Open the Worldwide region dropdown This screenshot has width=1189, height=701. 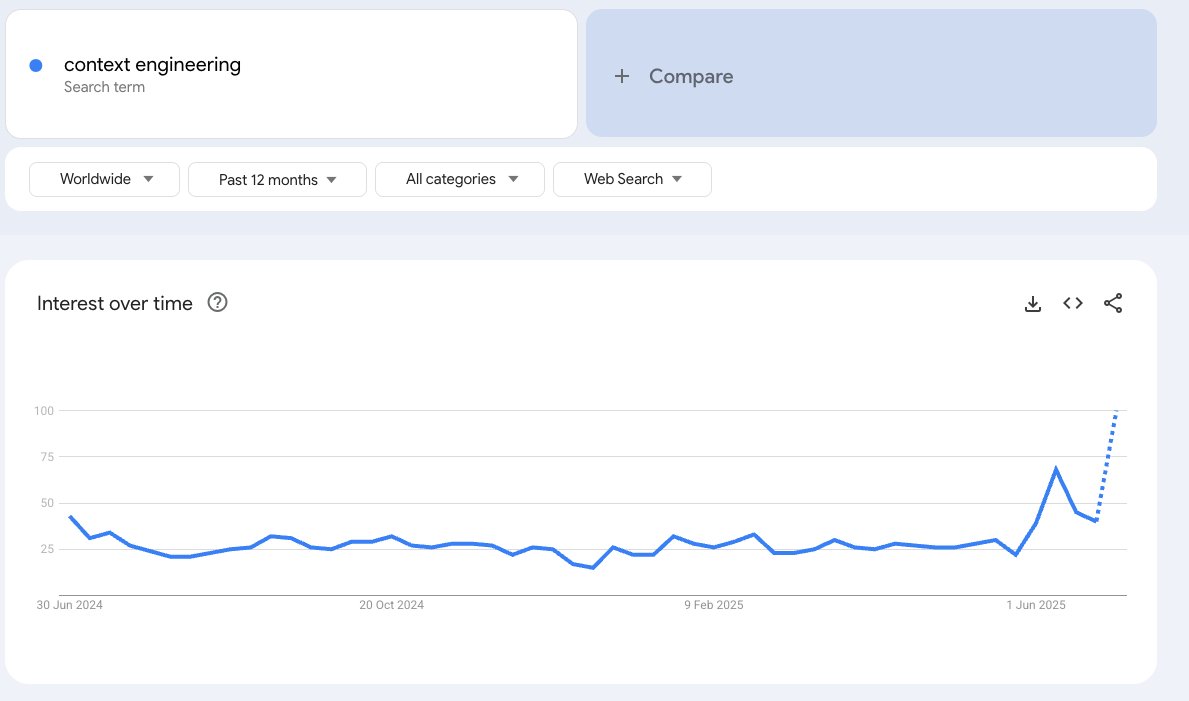click(x=105, y=179)
